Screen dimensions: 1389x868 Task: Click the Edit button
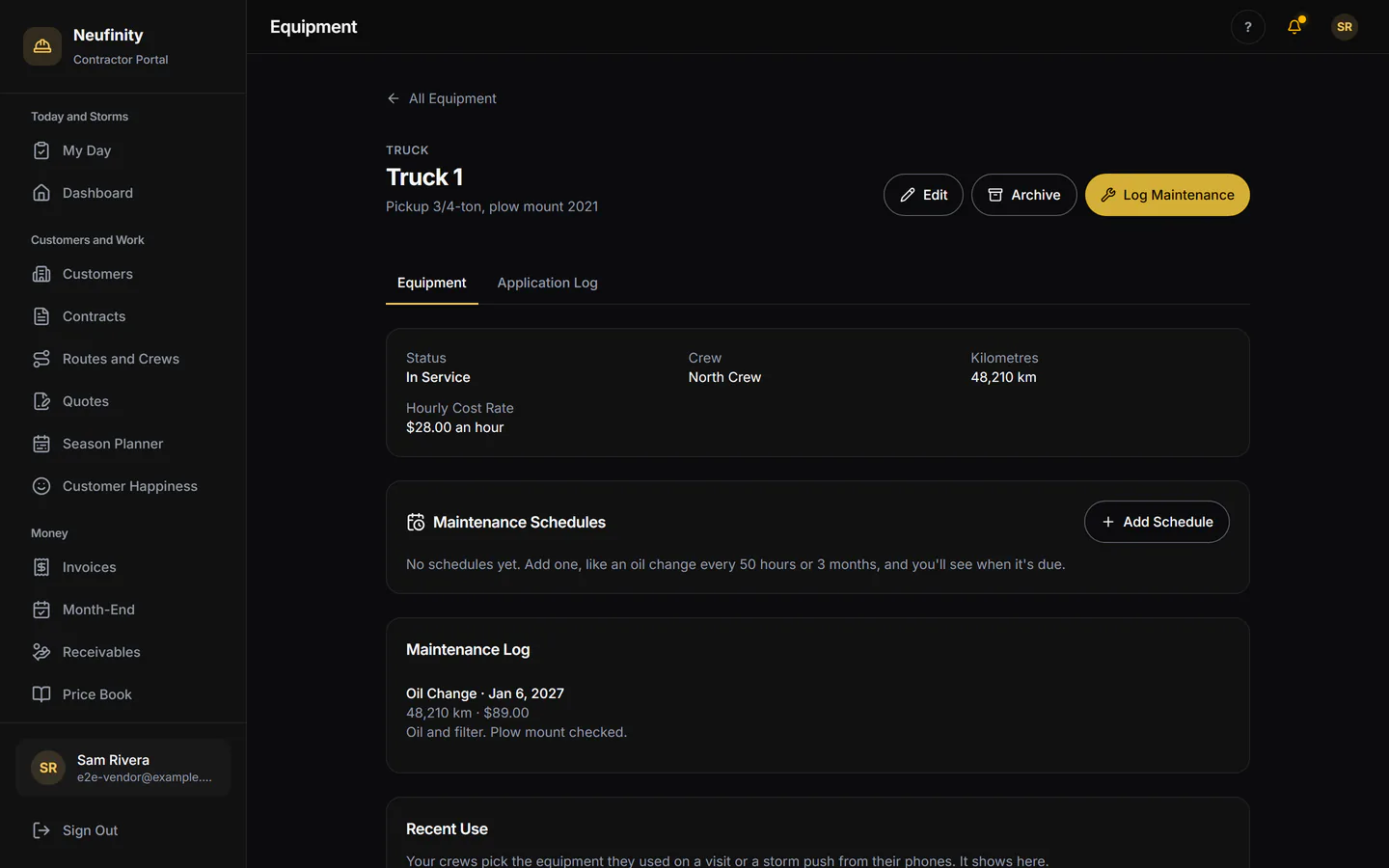[x=923, y=195]
